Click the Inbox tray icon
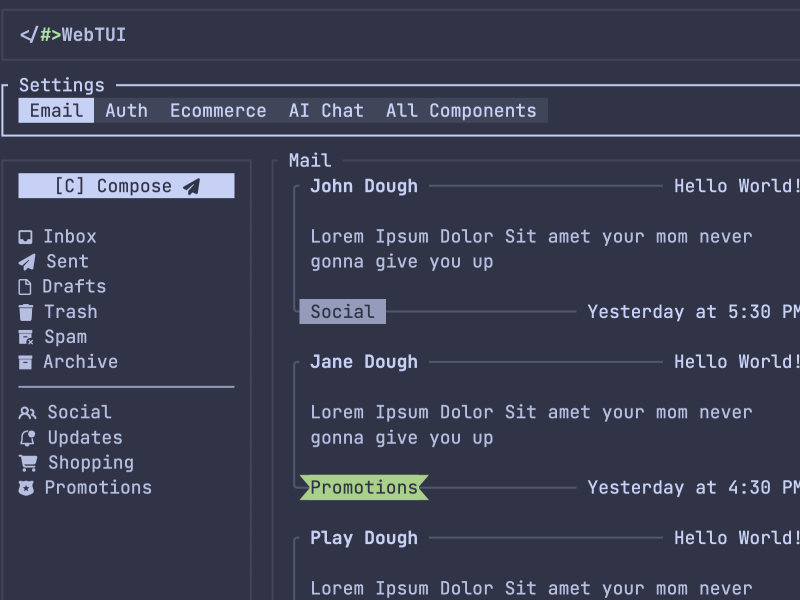The height and width of the screenshot is (600, 800). (x=26, y=237)
